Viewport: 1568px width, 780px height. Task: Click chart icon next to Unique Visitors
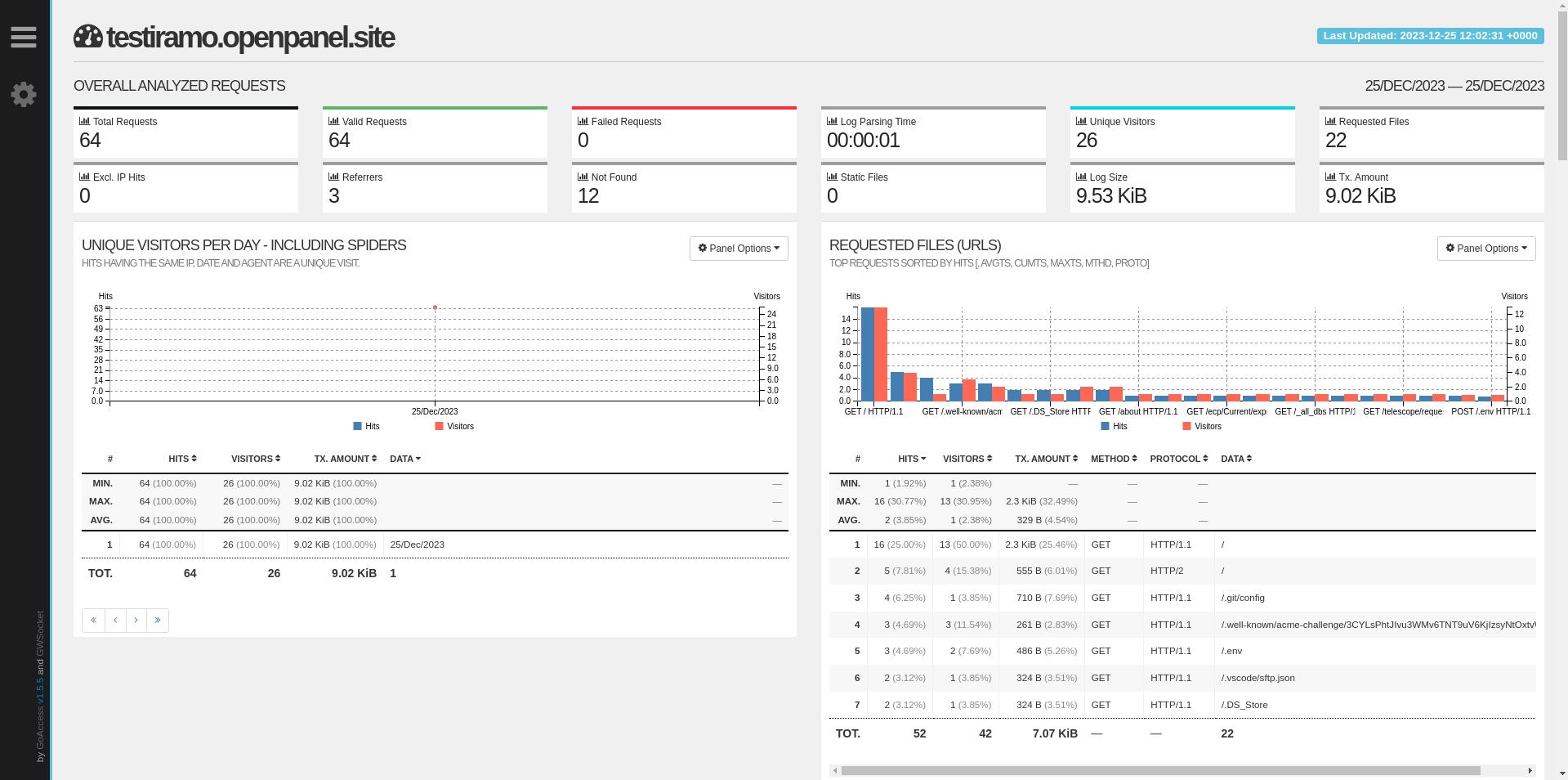click(x=1081, y=121)
